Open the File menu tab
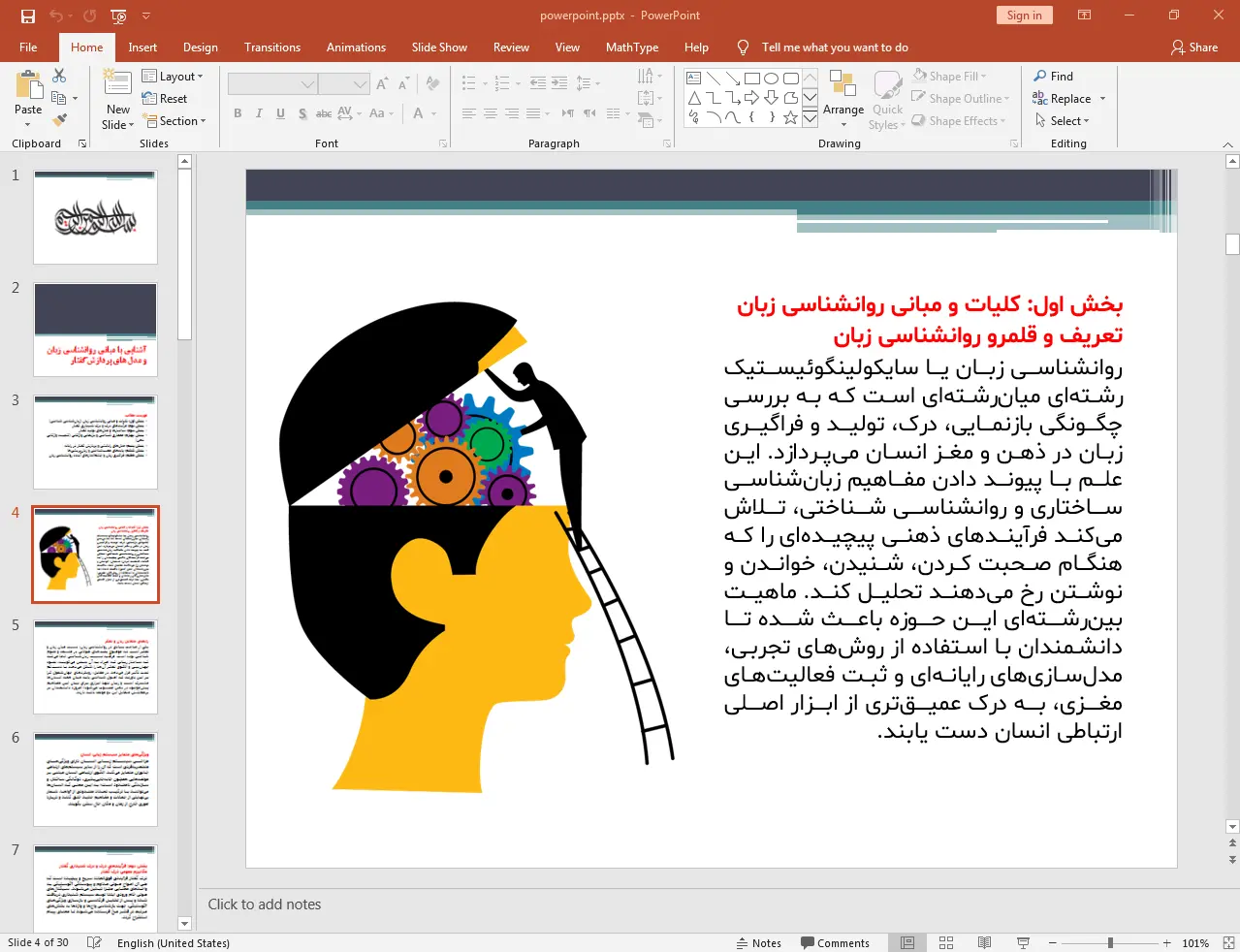 click(28, 47)
